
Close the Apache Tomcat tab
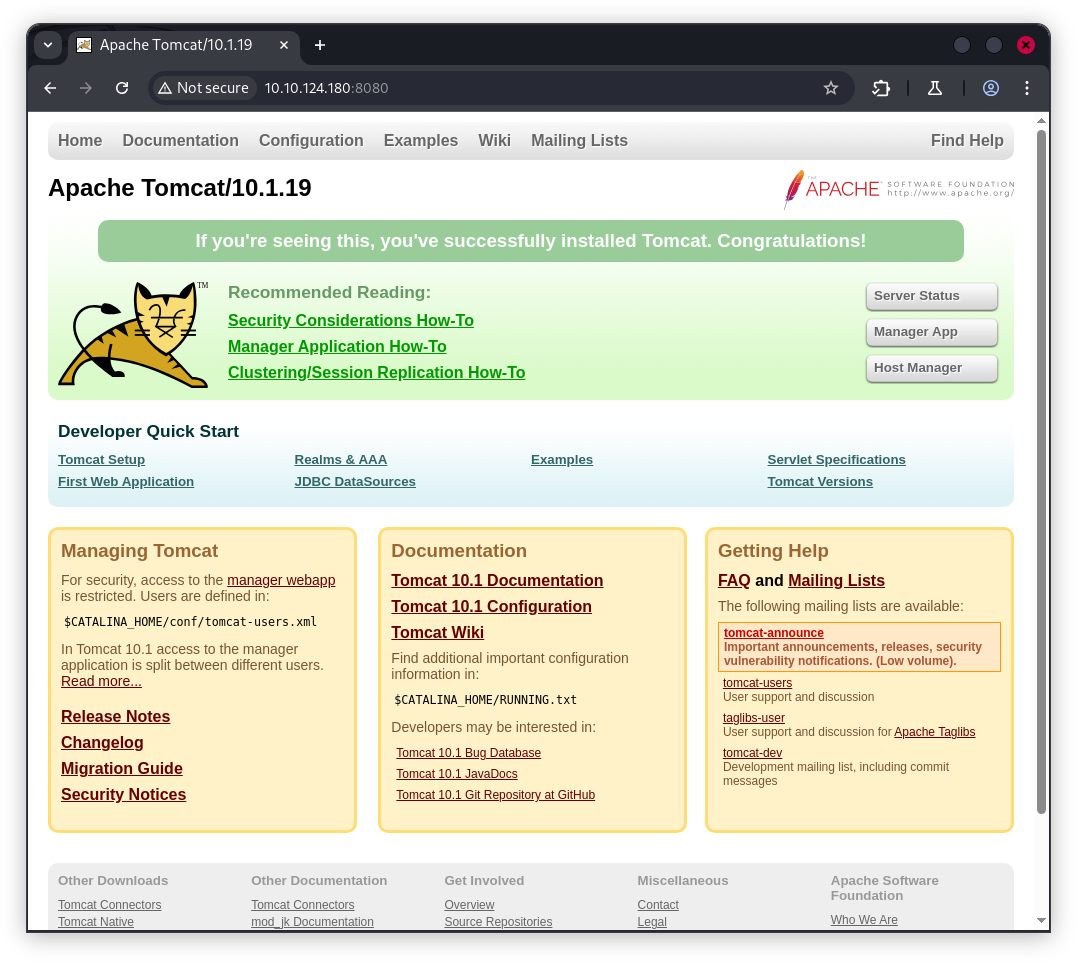(x=284, y=45)
